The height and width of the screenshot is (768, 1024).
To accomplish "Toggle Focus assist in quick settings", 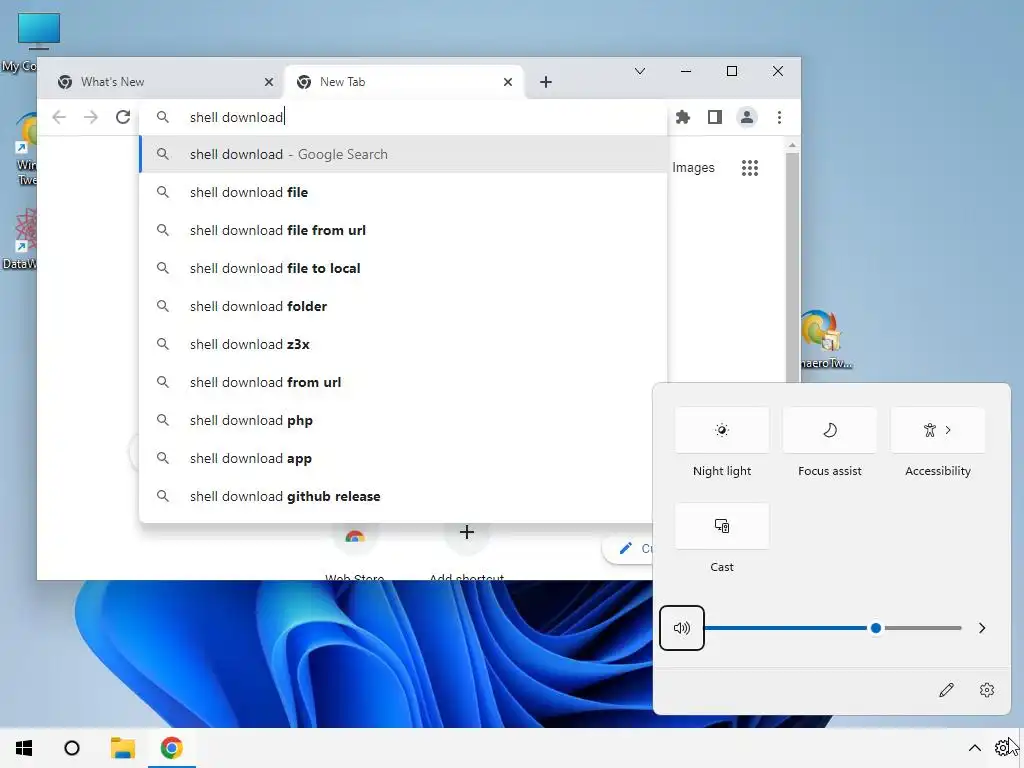I will (829, 430).
